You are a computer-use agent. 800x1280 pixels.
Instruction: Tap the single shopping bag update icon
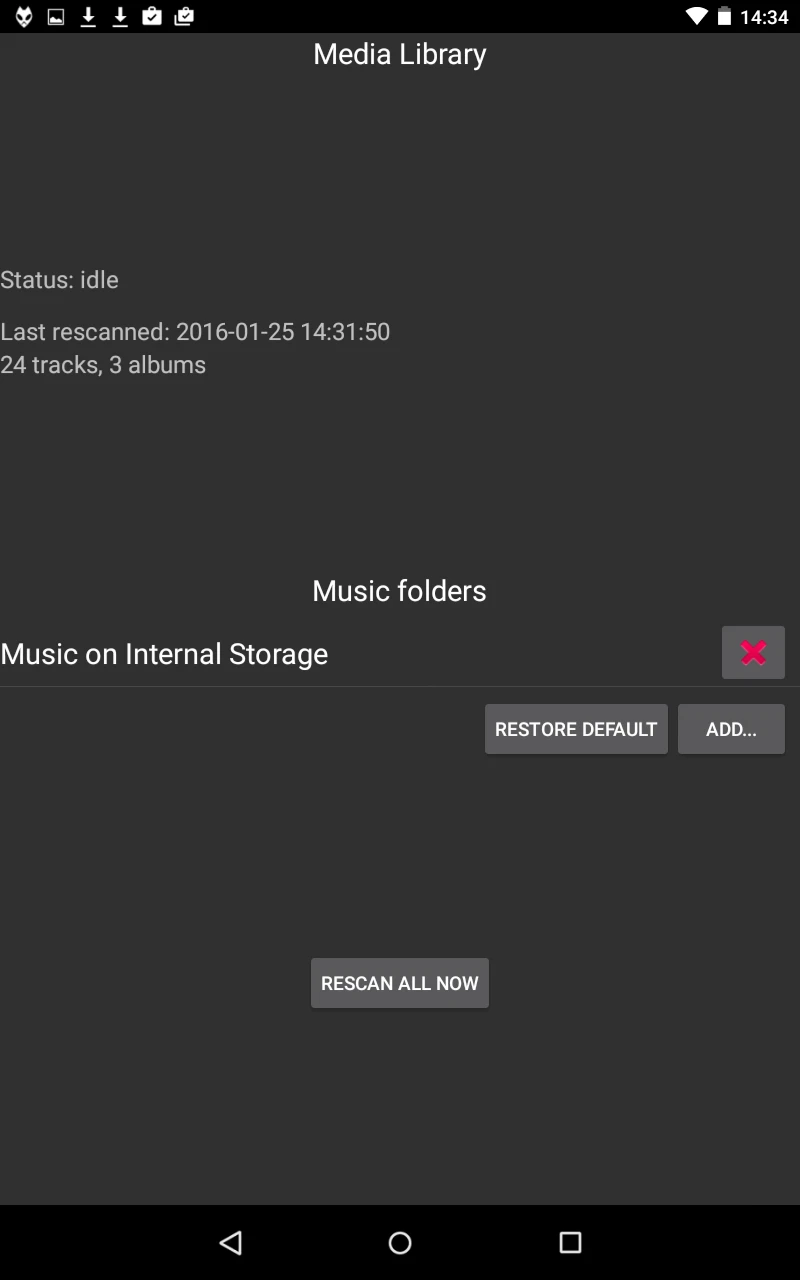click(x=152, y=16)
